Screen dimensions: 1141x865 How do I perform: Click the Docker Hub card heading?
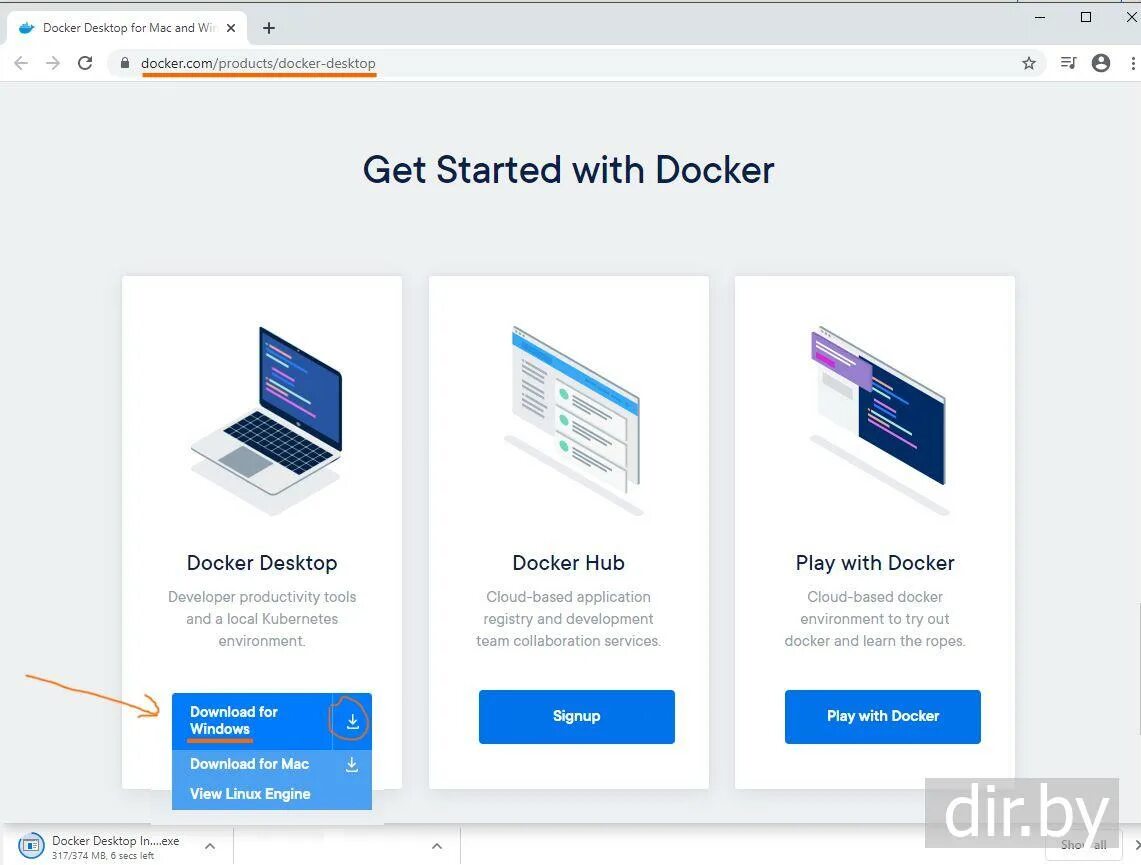[x=568, y=562]
